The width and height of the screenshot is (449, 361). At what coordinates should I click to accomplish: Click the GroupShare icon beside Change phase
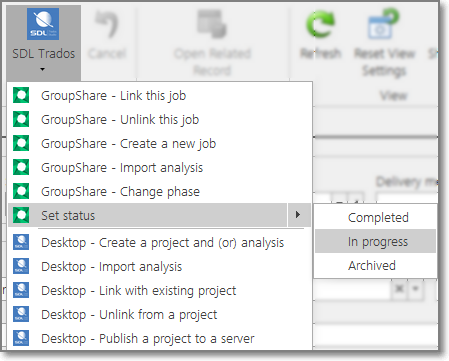click(x=21, y=191)
